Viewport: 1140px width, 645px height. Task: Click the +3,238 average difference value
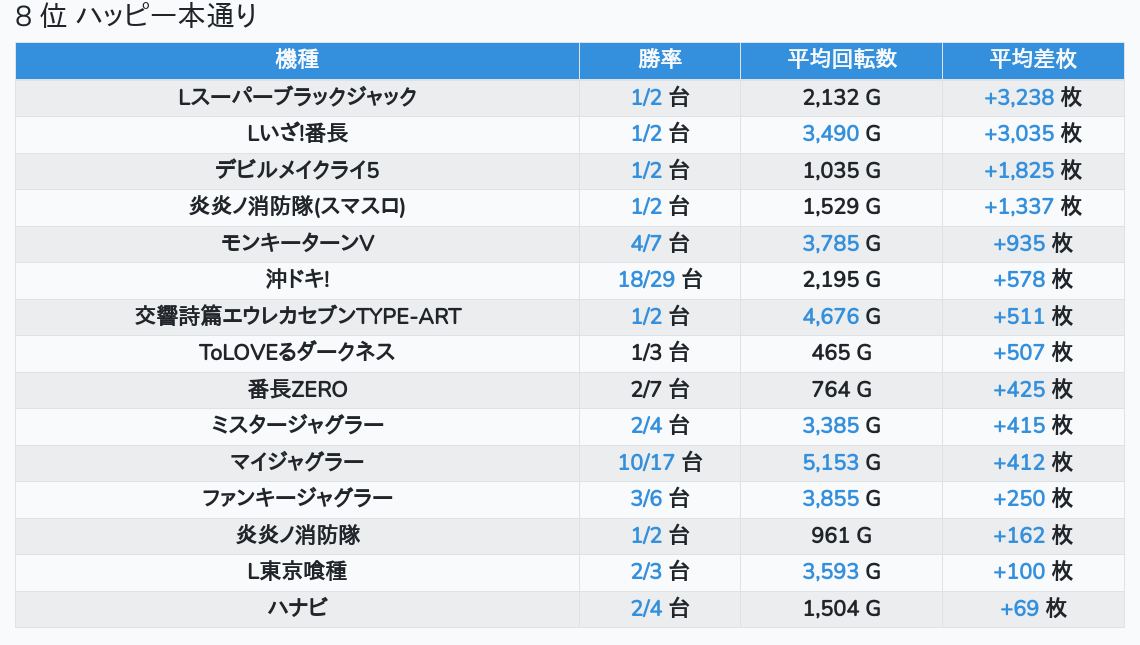coord(1018,97)
